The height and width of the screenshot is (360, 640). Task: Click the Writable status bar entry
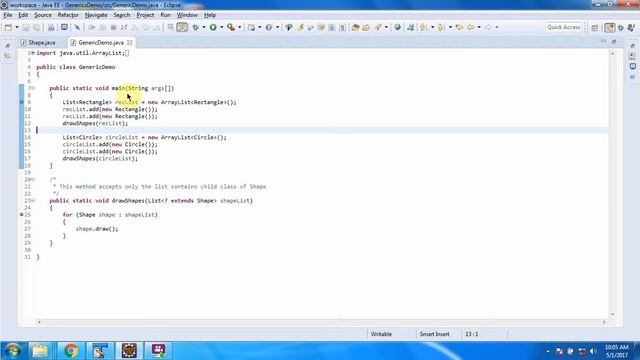[x=381, y=334]
